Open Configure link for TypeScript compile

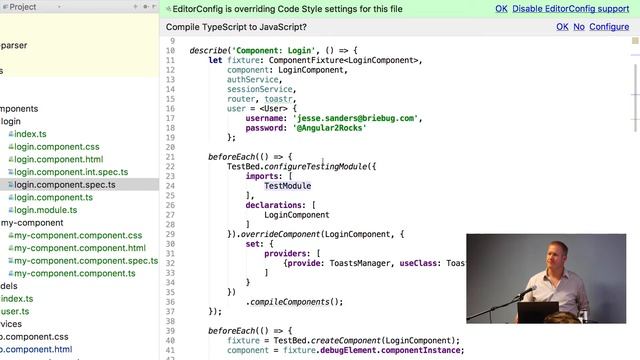tap(609, 27)
